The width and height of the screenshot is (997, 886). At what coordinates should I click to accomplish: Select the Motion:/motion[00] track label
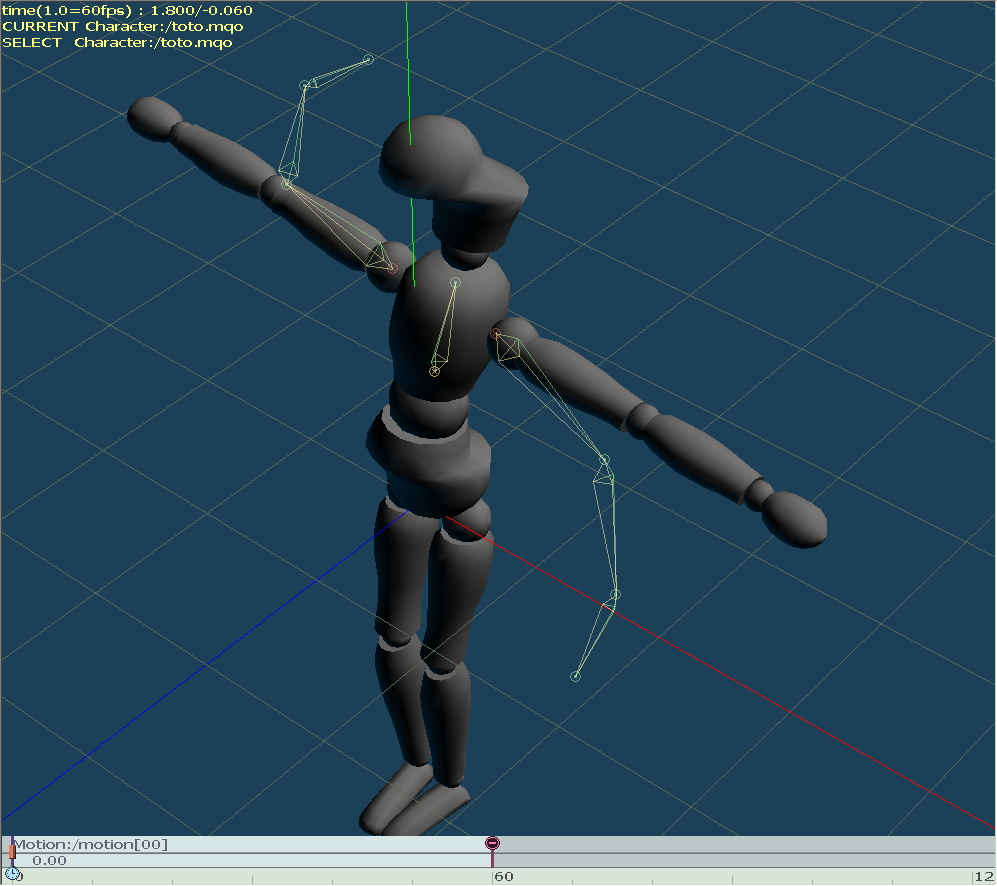[x=90, y=844]
